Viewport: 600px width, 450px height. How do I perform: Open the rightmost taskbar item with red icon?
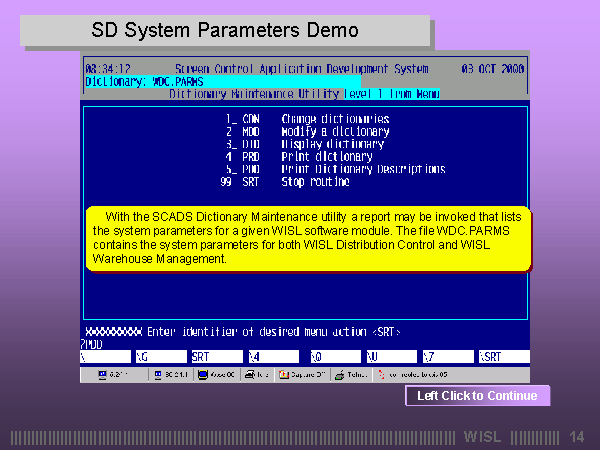pos(410,375)
